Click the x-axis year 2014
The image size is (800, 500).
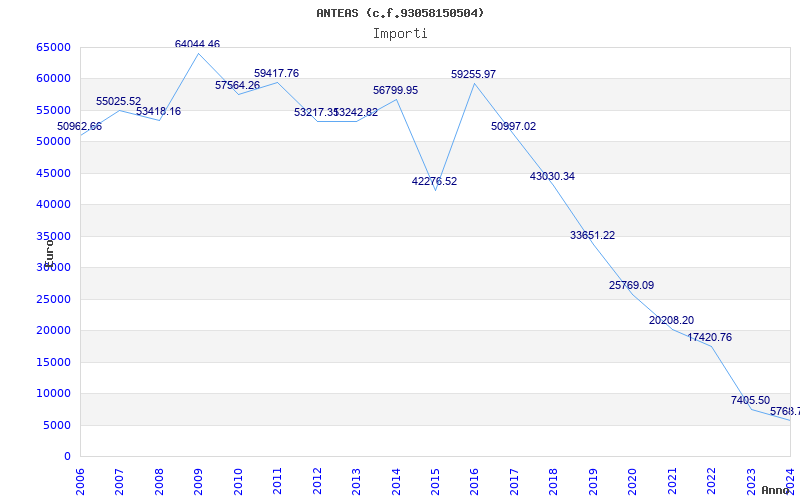[396, 481]
